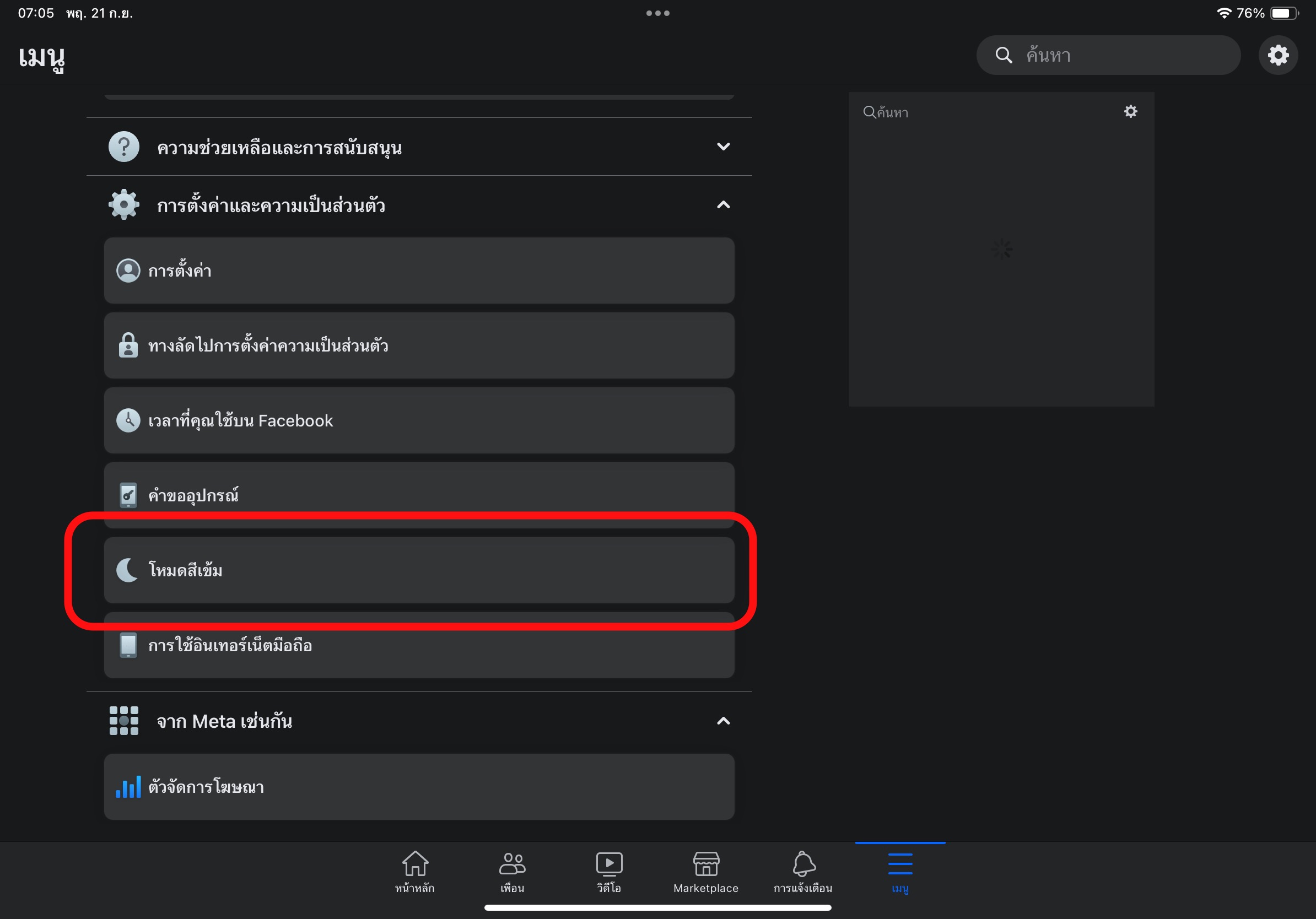Open the Home tab icon
The width and height of the screenshot is (1316, 919).
[414, 863]
